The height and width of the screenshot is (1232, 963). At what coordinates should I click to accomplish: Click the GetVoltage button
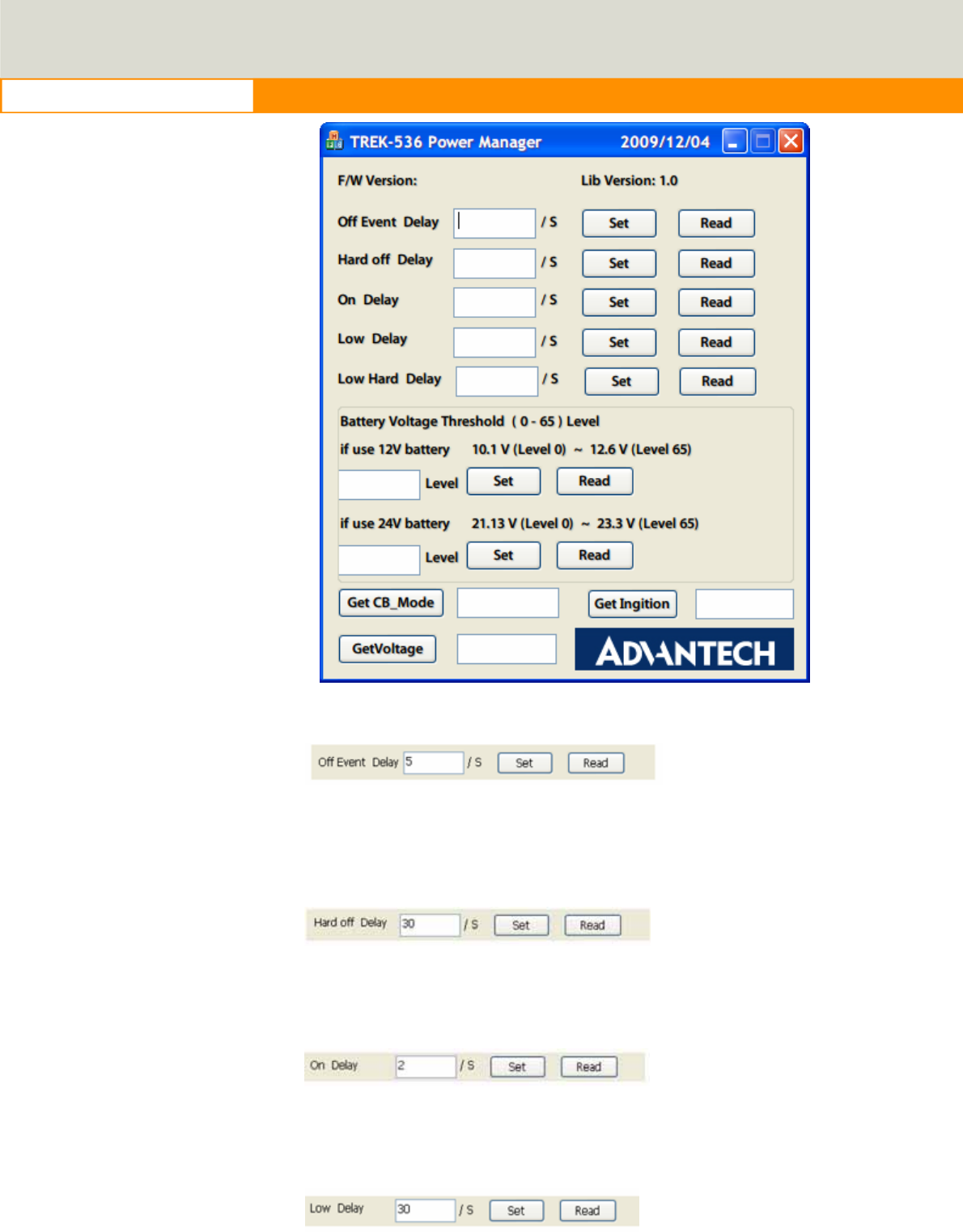(x=388, y=649)
